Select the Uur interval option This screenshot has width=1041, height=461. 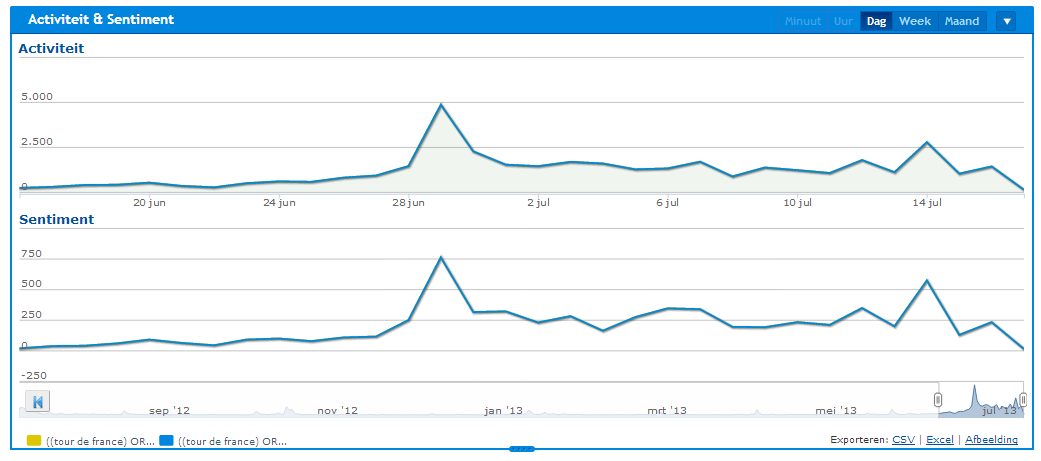pos(843,21)
